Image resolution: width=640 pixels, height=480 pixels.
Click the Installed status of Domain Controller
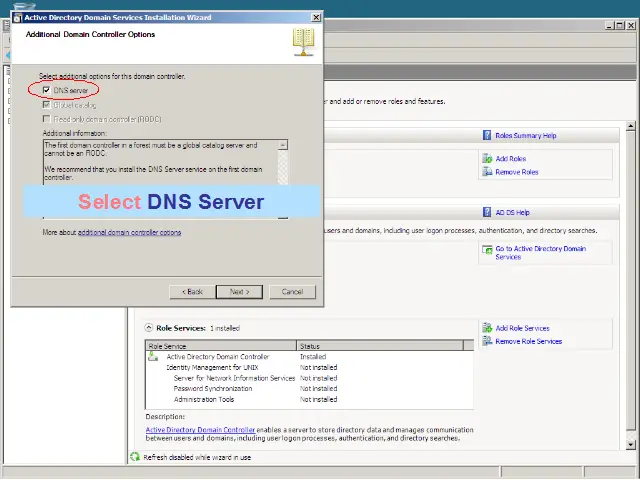coord(313,357)
